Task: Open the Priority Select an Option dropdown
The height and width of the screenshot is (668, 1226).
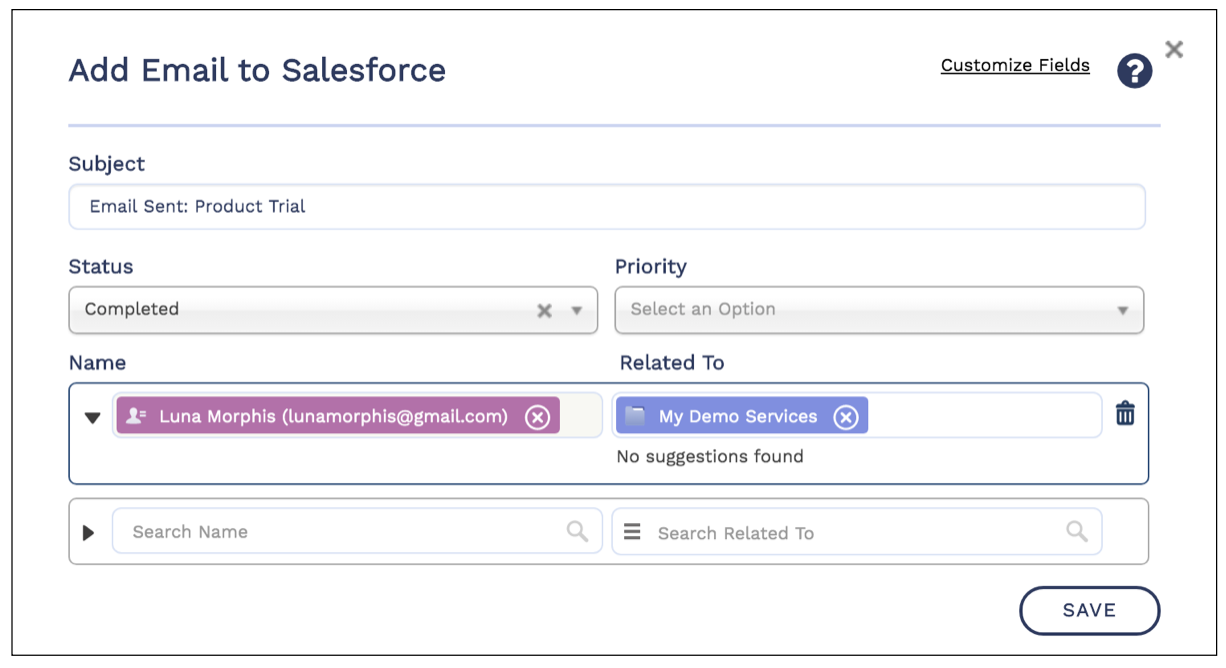Action: tap(878, 310)
